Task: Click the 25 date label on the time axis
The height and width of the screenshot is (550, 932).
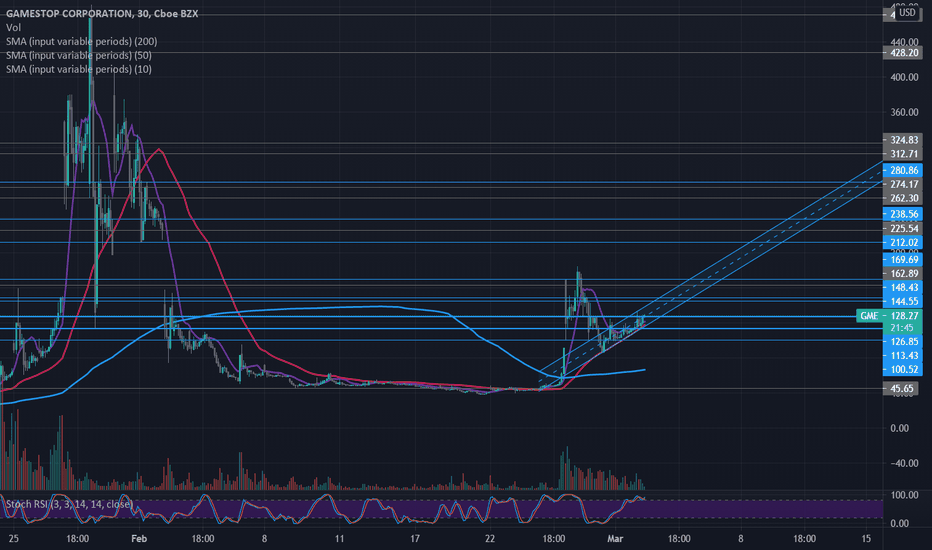Action: tap(14, 539)
